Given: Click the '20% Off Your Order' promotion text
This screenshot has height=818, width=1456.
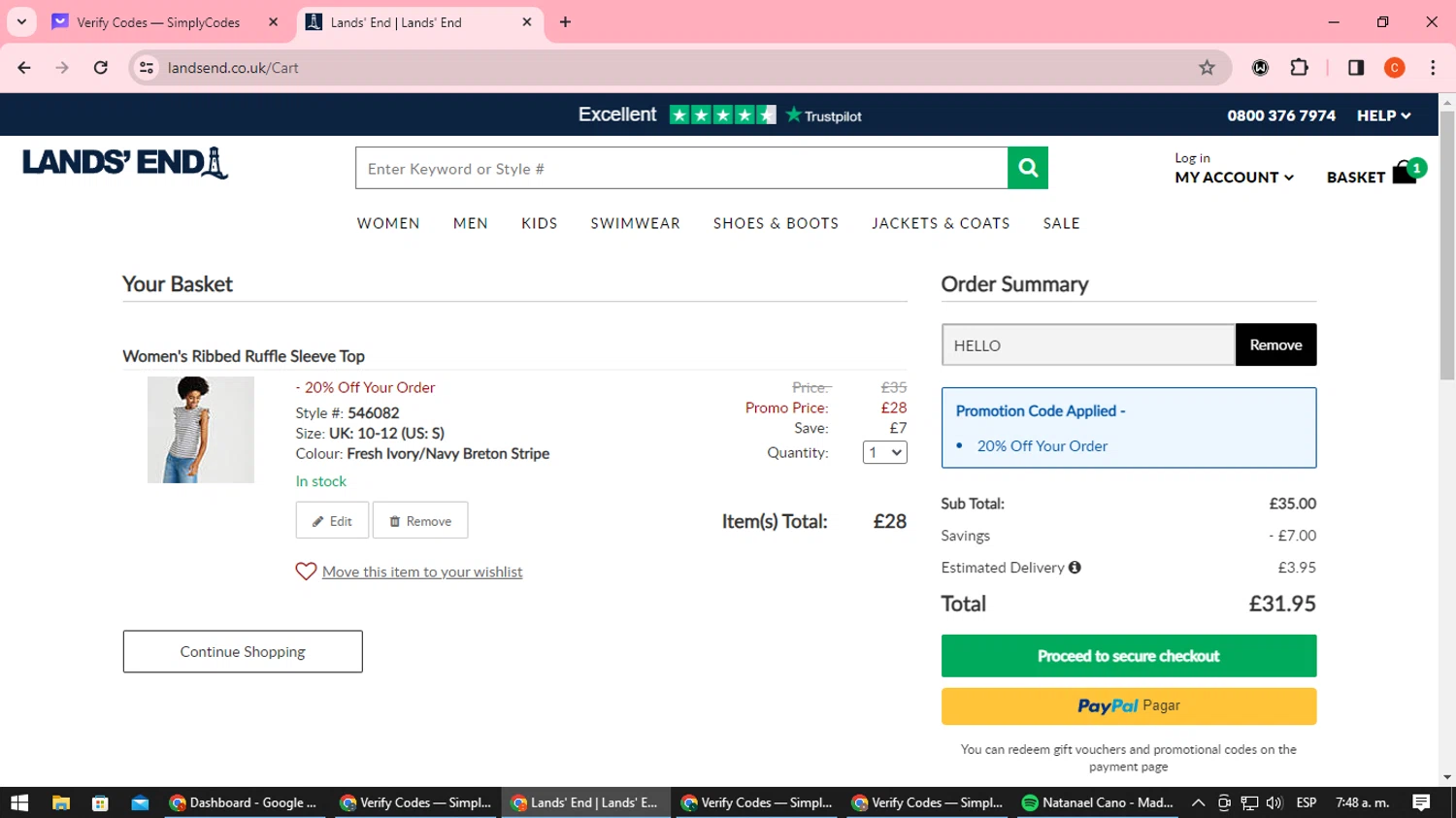Looking at the screenshot, I should tap(1042, 445).
